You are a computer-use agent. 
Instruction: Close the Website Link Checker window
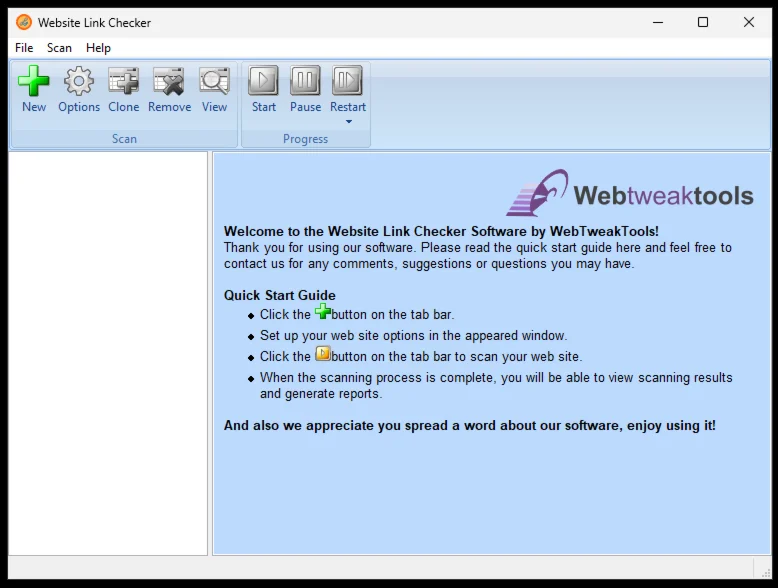749,22
